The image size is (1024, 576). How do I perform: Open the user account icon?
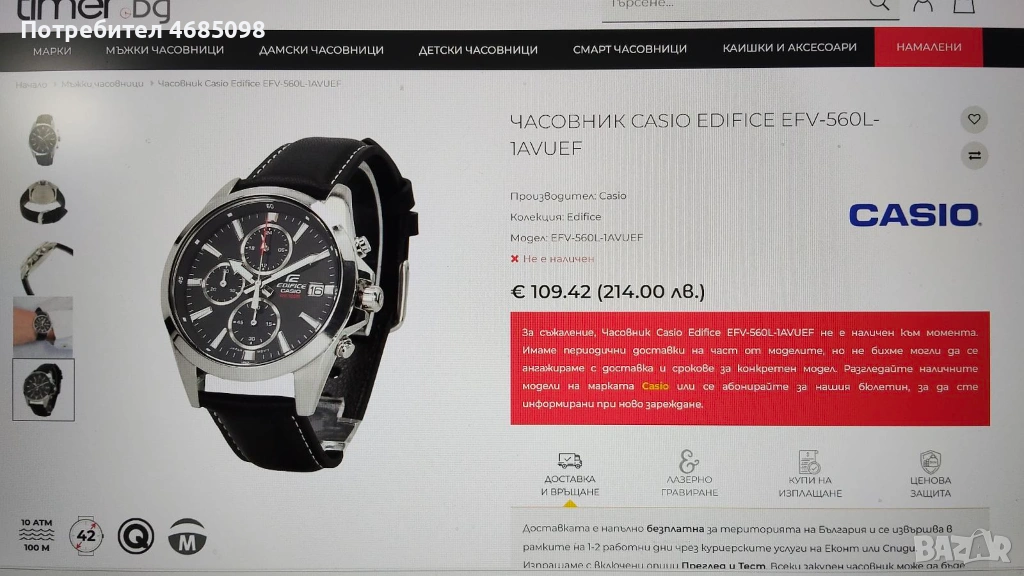click(x=922, y=5)
